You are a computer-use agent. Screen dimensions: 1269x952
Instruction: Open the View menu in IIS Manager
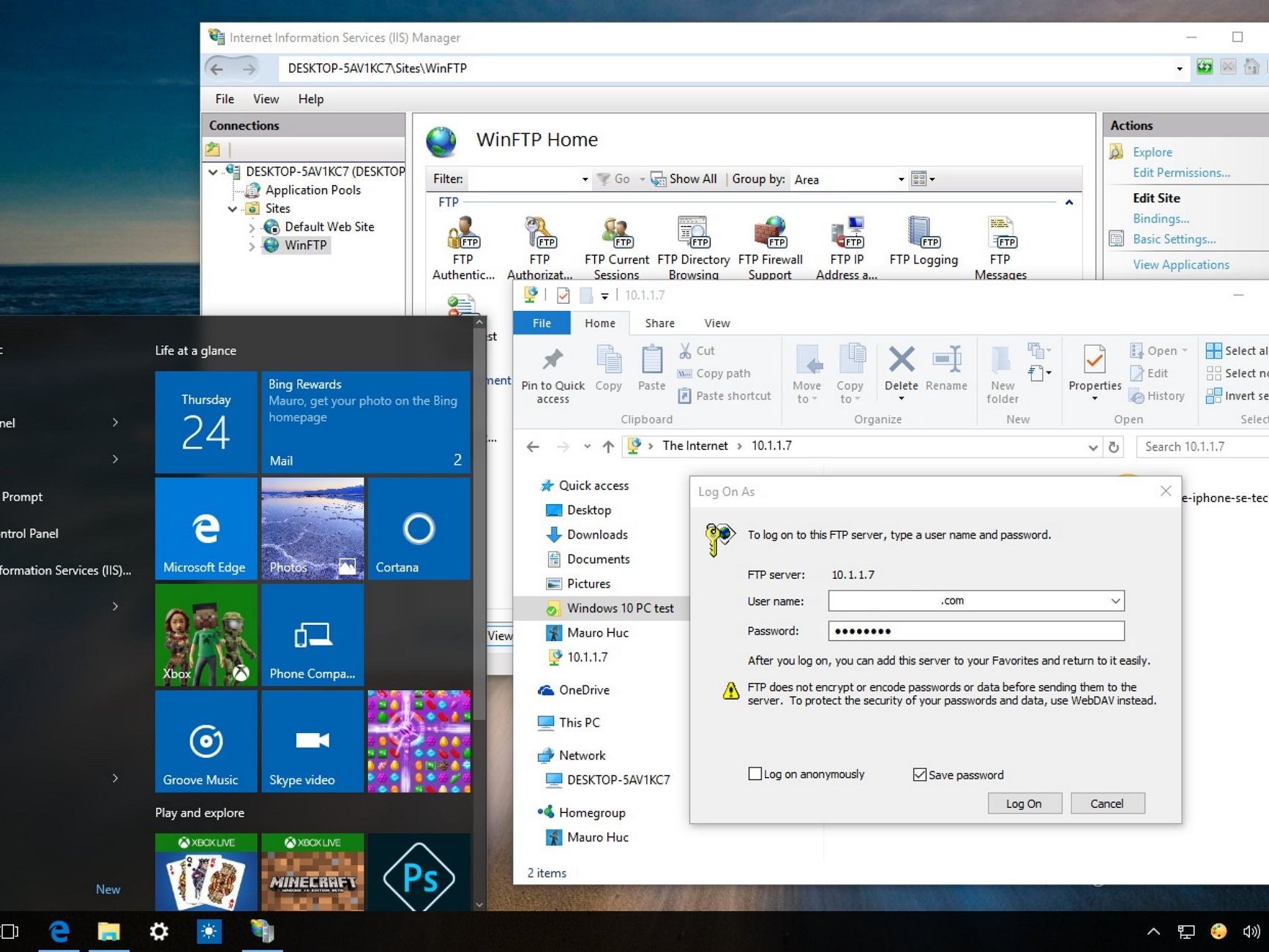coord(266,99)
